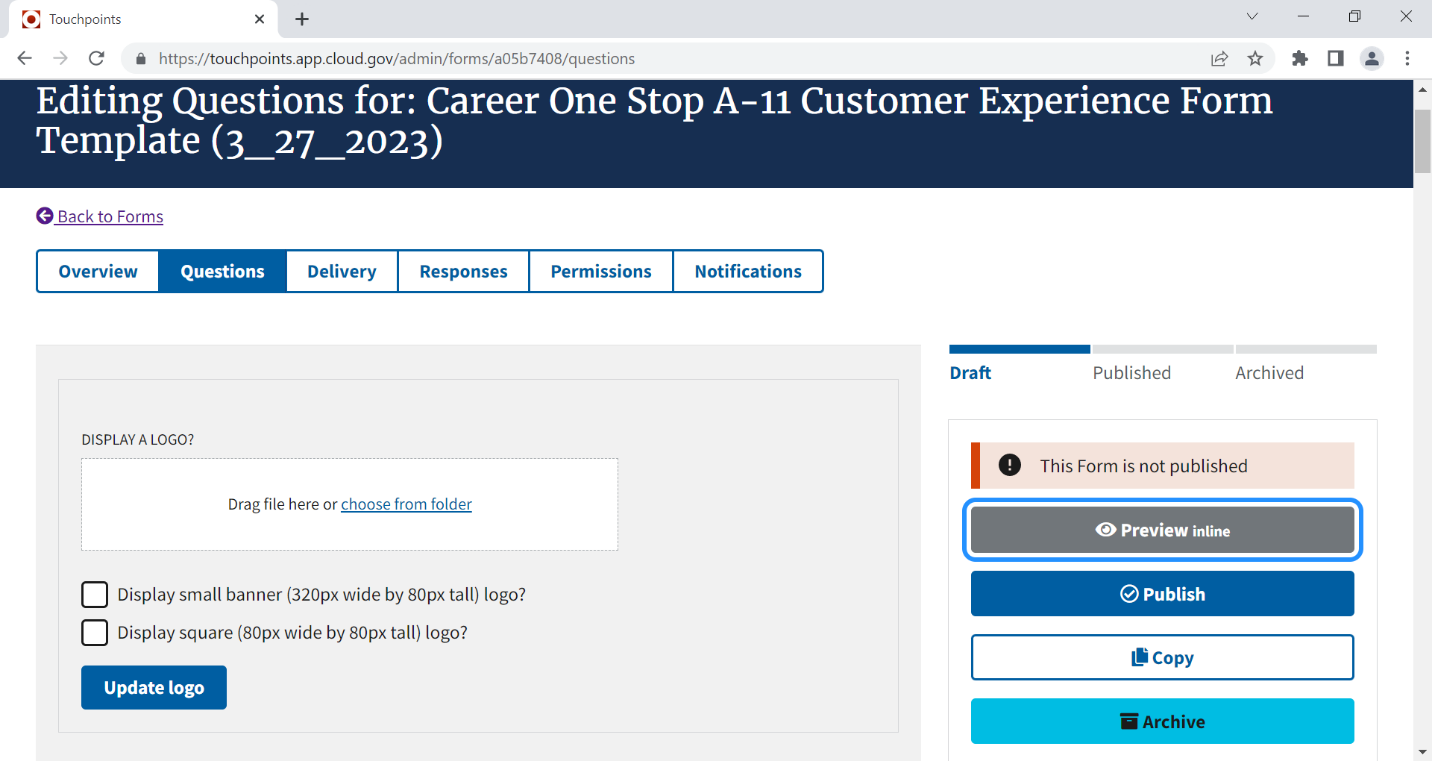Open the Chrome three-dot menu
This screenshot has height=761, width=1432.
(1407, 59)
